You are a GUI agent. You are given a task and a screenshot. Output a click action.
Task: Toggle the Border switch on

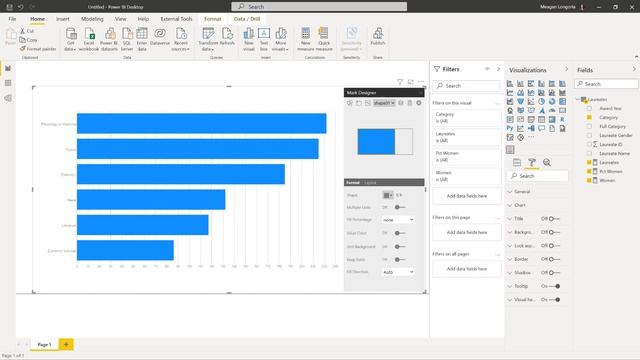[x=554, y=259]
